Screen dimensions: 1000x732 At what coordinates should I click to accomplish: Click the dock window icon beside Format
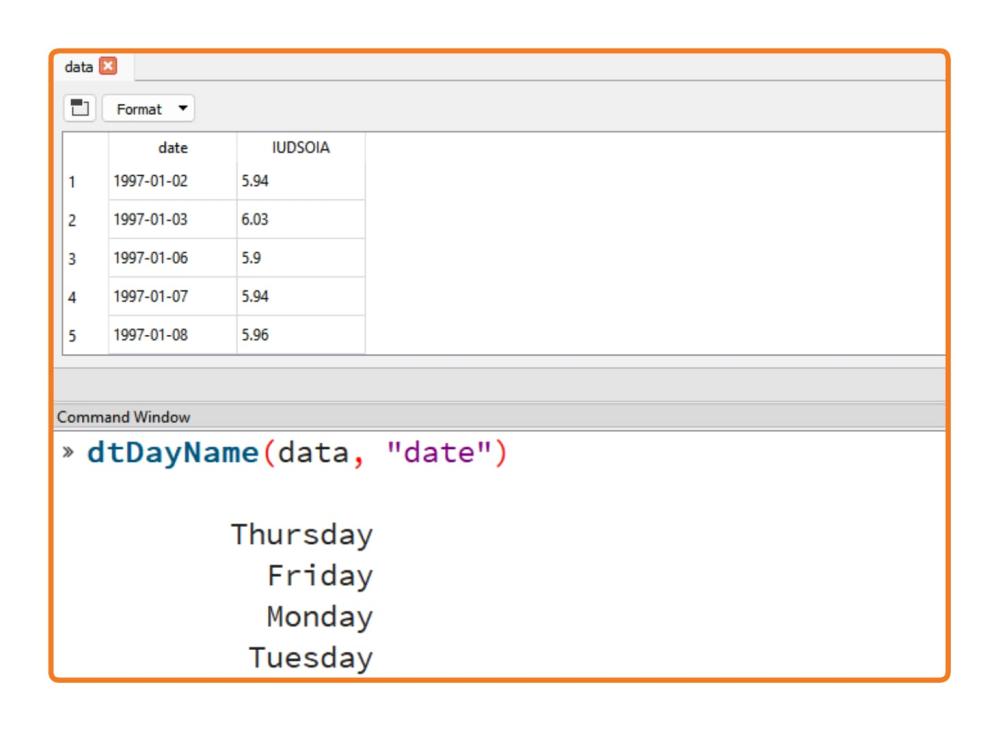pos(80,108)
